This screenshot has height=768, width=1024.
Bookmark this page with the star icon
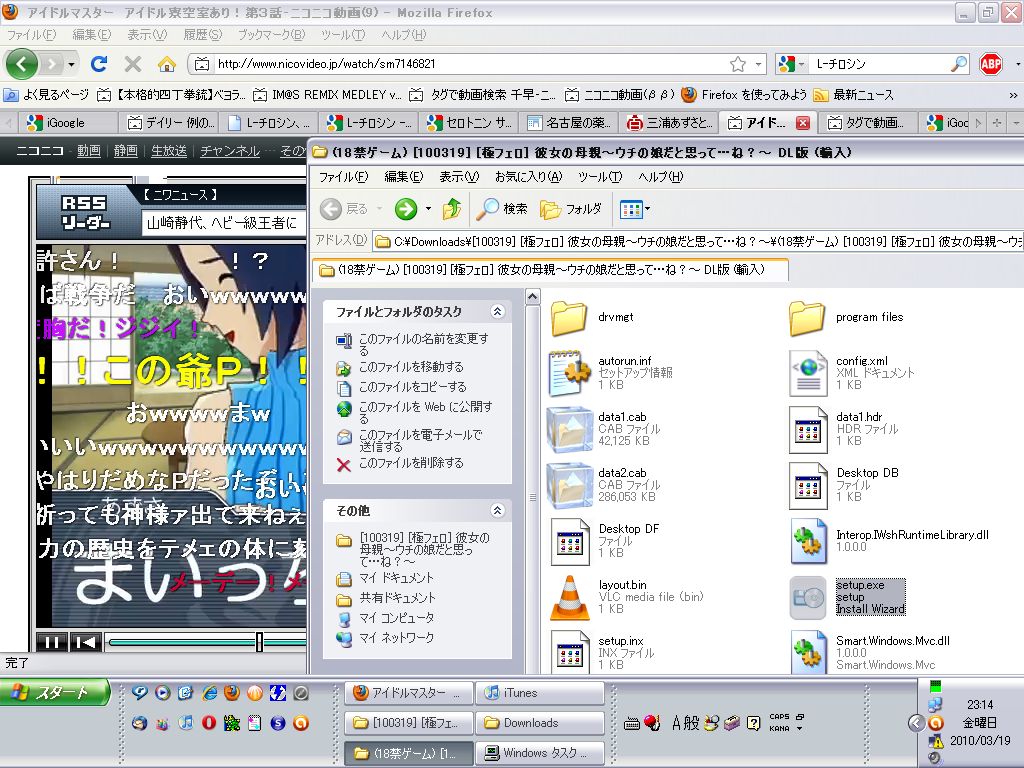[738, 64]
